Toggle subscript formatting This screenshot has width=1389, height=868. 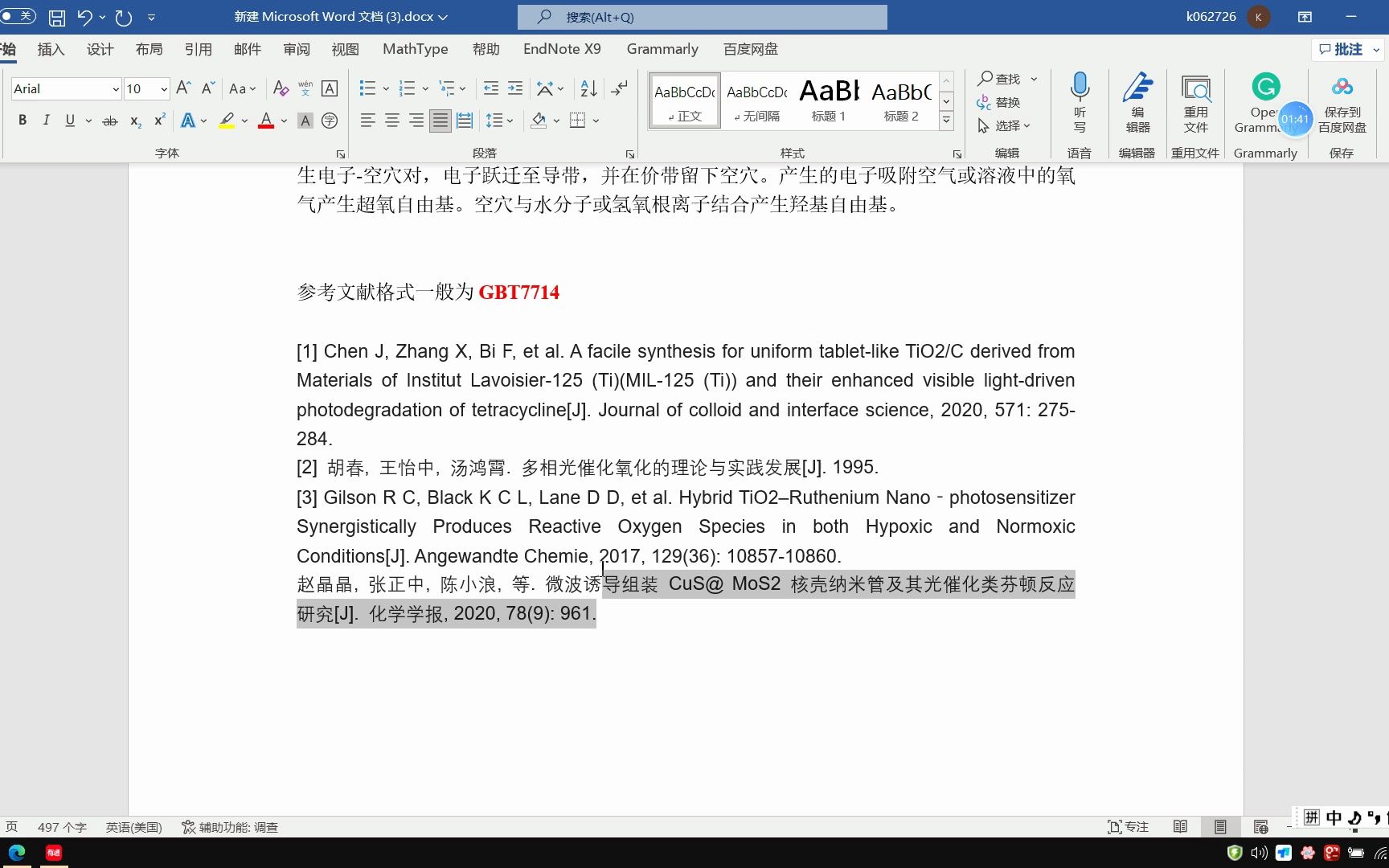pos(136,121)
